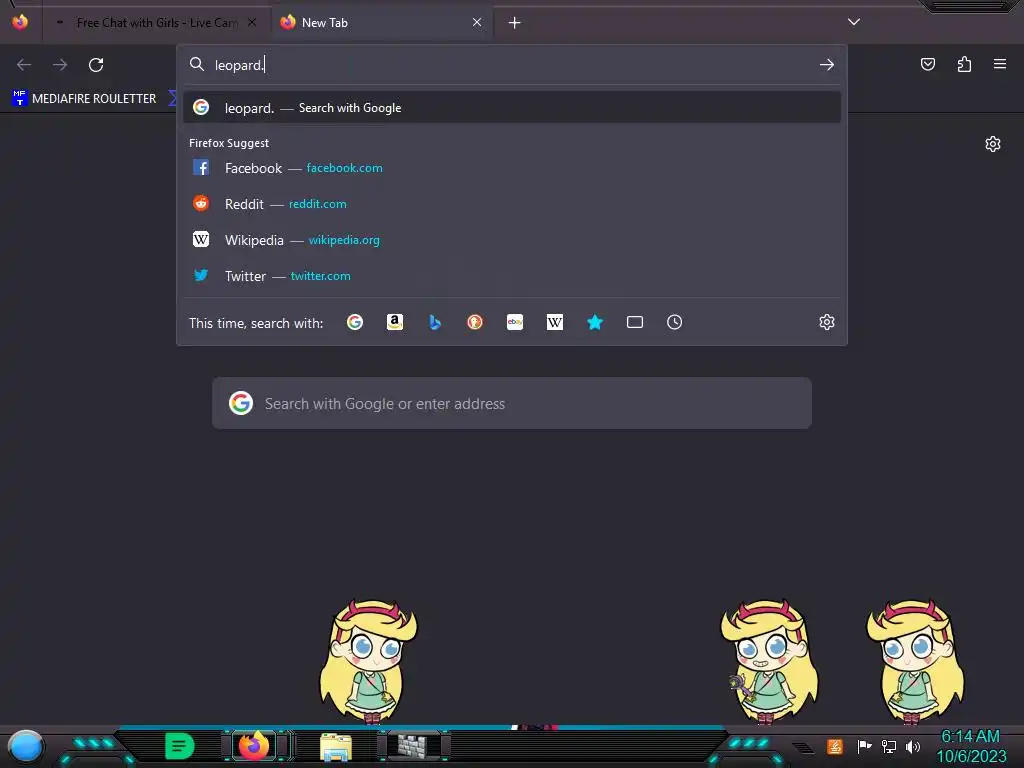
Task: Reload the current page
Action: (96, 65)
